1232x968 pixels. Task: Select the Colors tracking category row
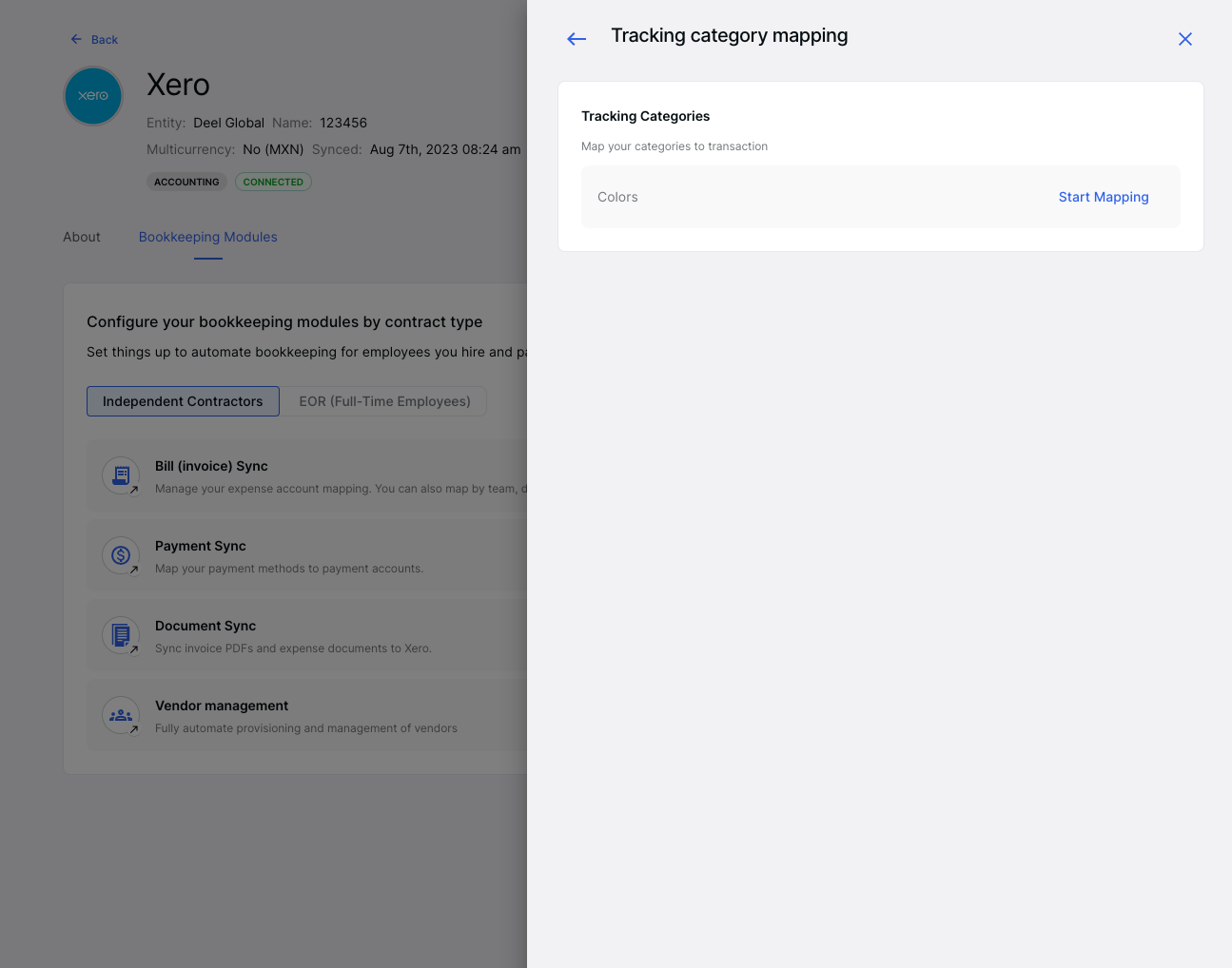(x=881, y=197)
